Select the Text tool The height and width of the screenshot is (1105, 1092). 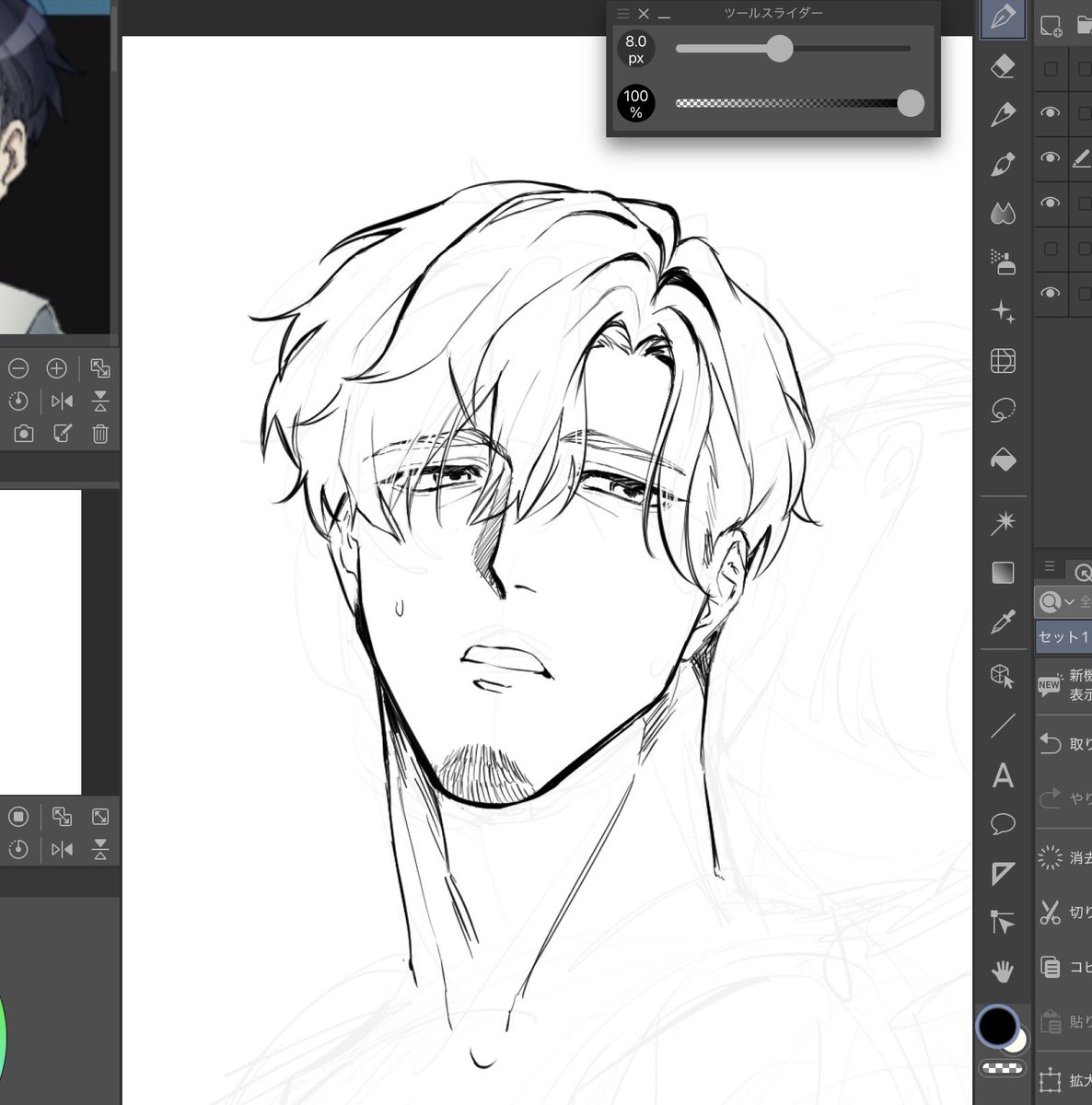[x=1003, y=775]
